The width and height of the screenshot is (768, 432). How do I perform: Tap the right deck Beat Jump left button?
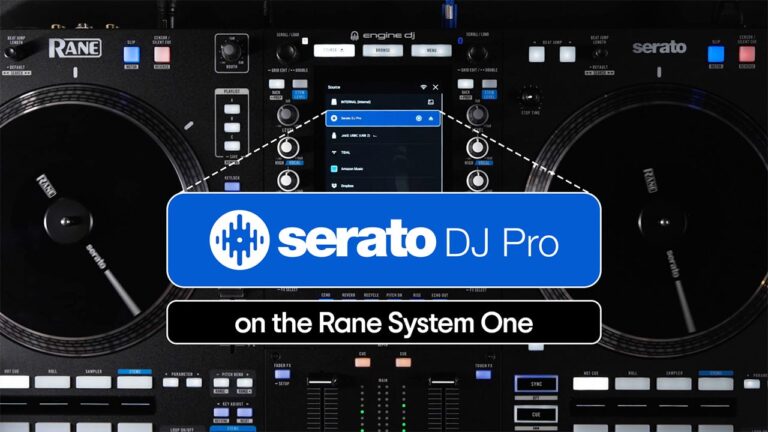coord(537,54)
